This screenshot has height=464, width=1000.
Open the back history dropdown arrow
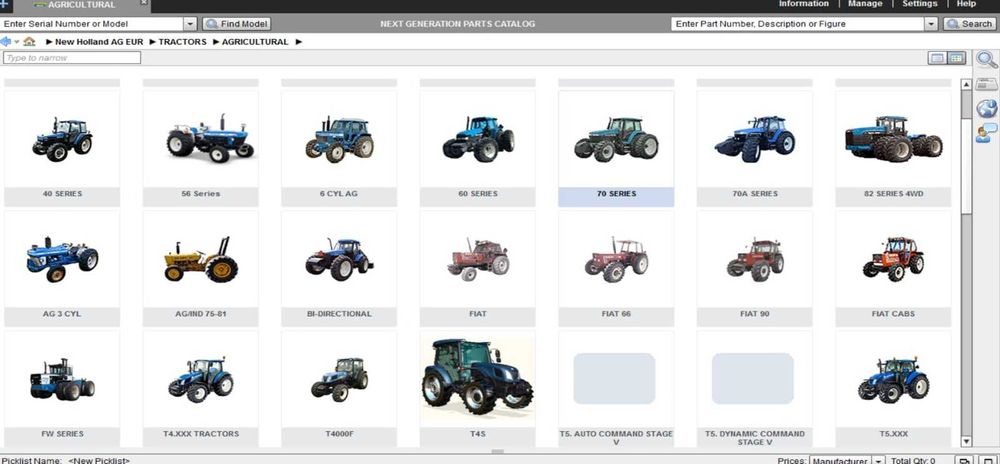pyautogui.click(x=17, y=42)
